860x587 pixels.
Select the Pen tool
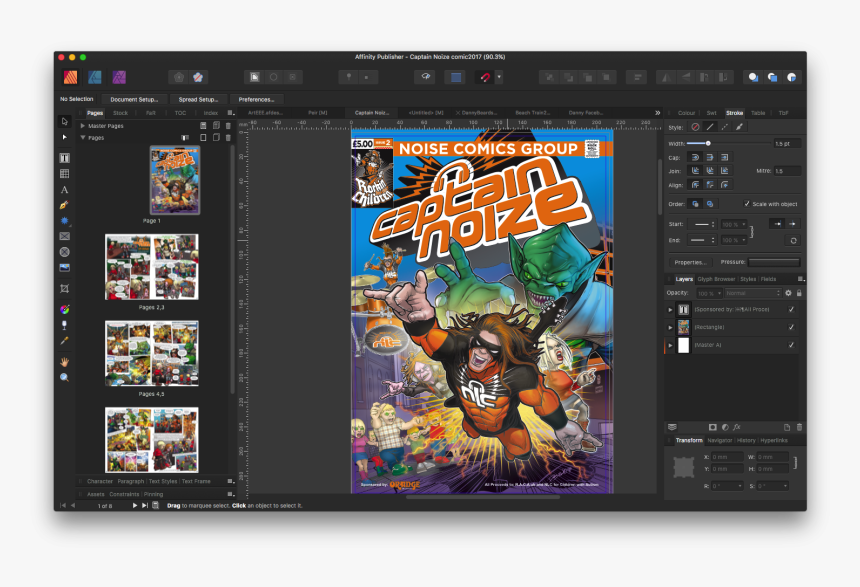(64, 205)
